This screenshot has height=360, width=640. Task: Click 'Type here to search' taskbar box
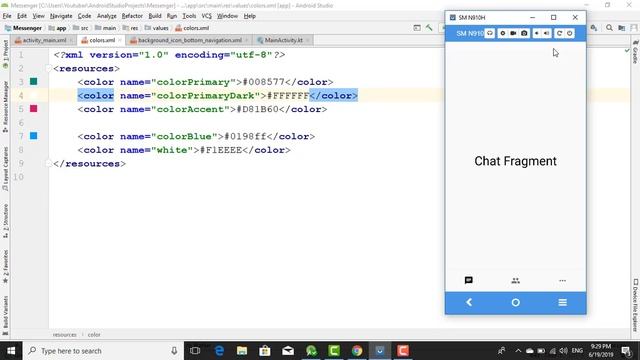tap(102, 351)
